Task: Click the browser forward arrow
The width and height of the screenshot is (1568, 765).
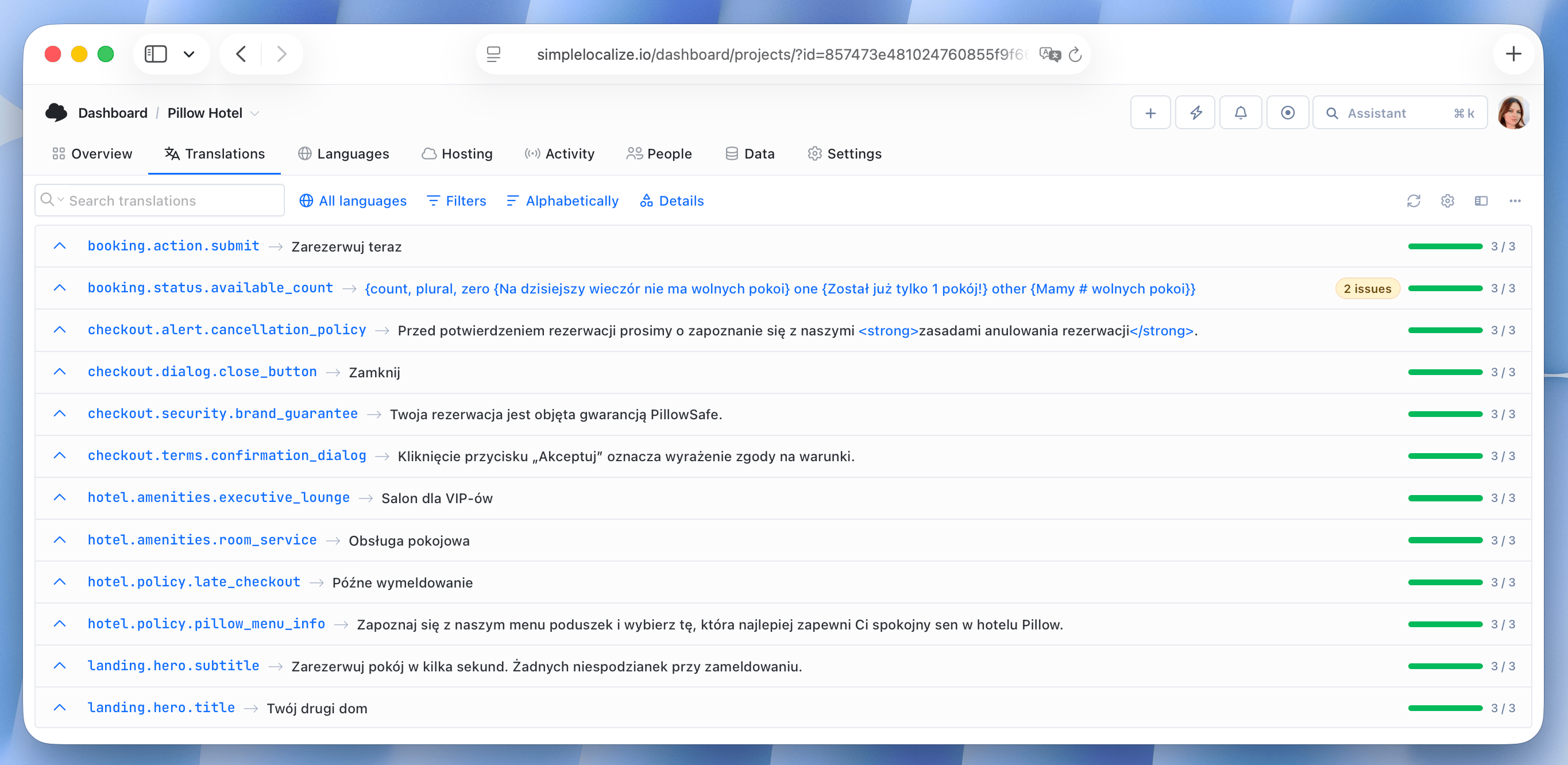Action: point(281,54)
